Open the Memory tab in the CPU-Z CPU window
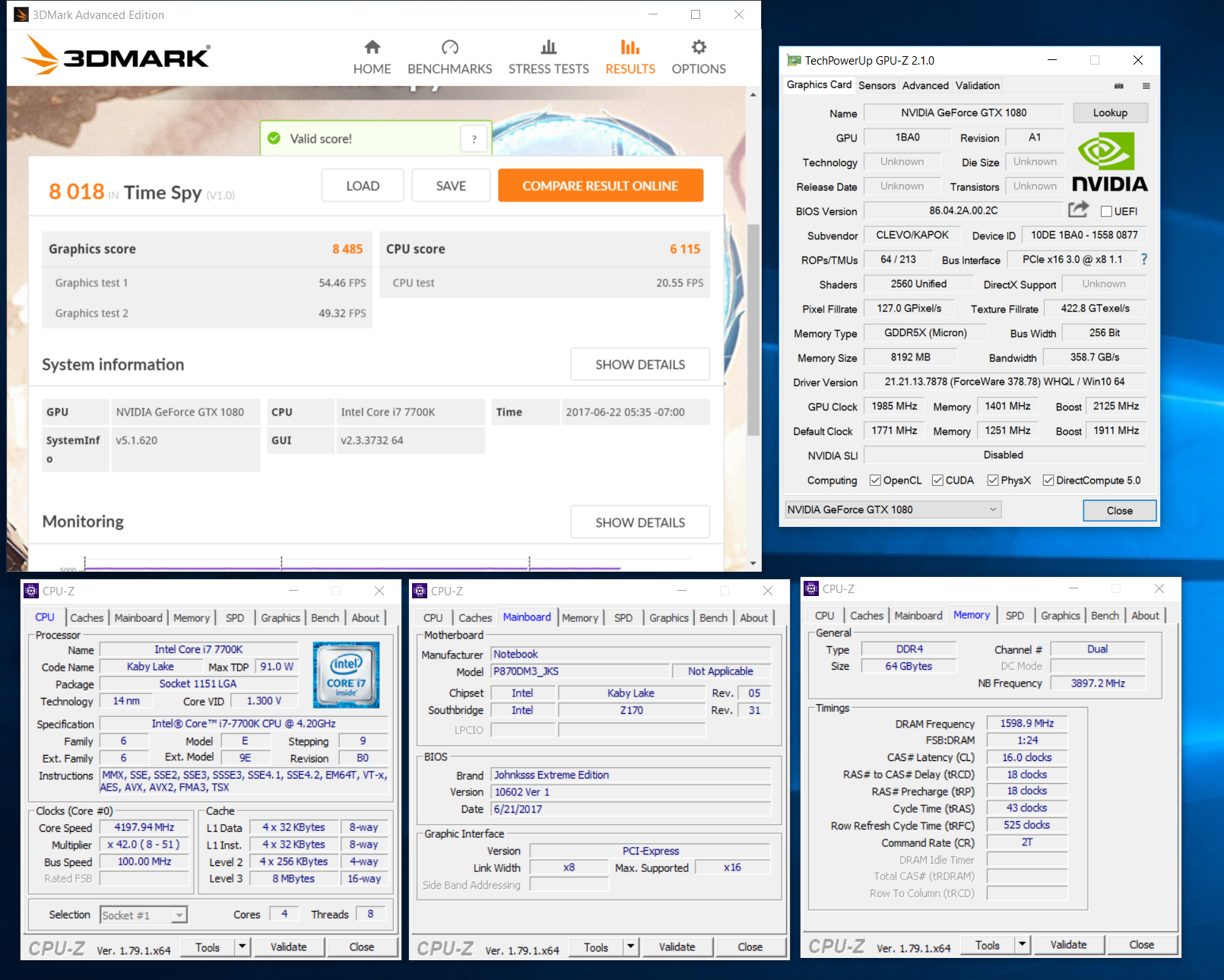The width and height of the screenshot is (1224, 980). 192,618
